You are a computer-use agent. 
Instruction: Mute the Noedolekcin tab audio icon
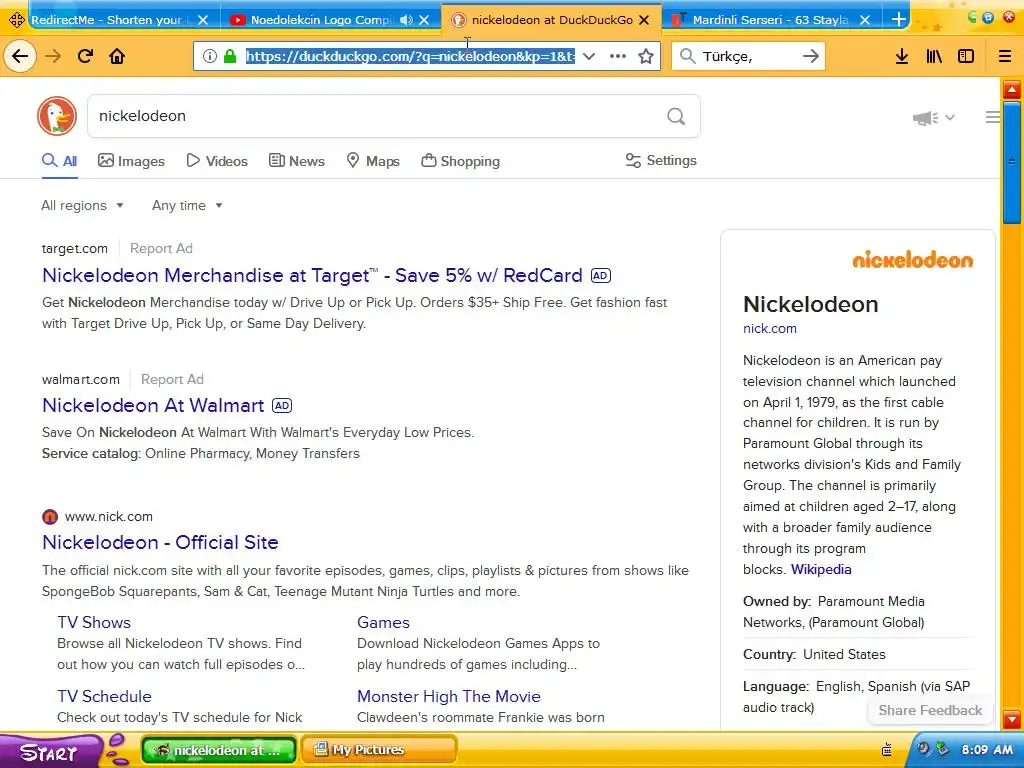coord(406,20)
